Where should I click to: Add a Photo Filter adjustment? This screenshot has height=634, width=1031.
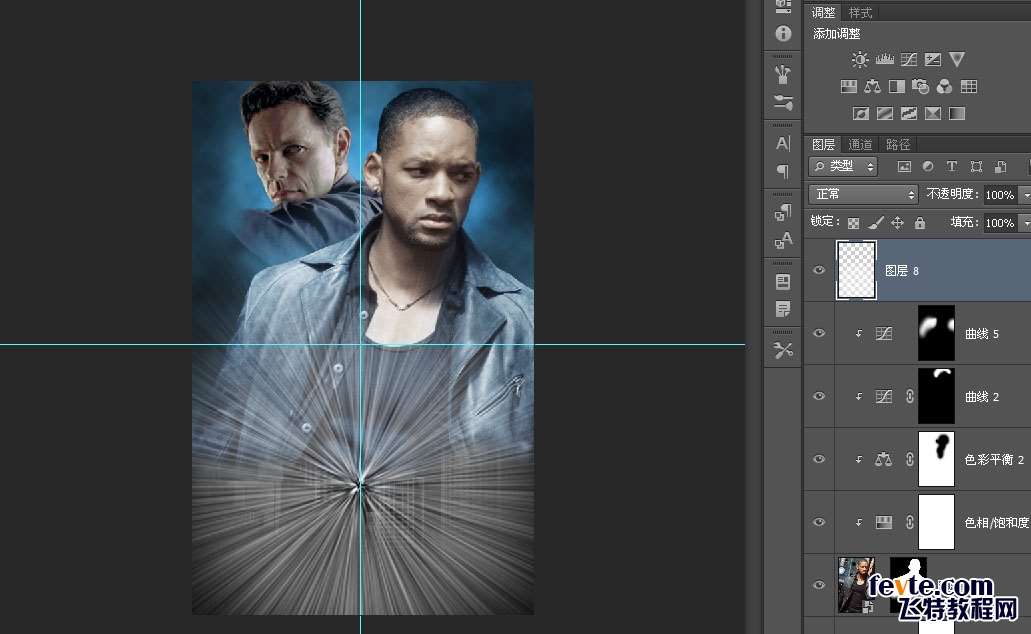click(x=921, y=87)
